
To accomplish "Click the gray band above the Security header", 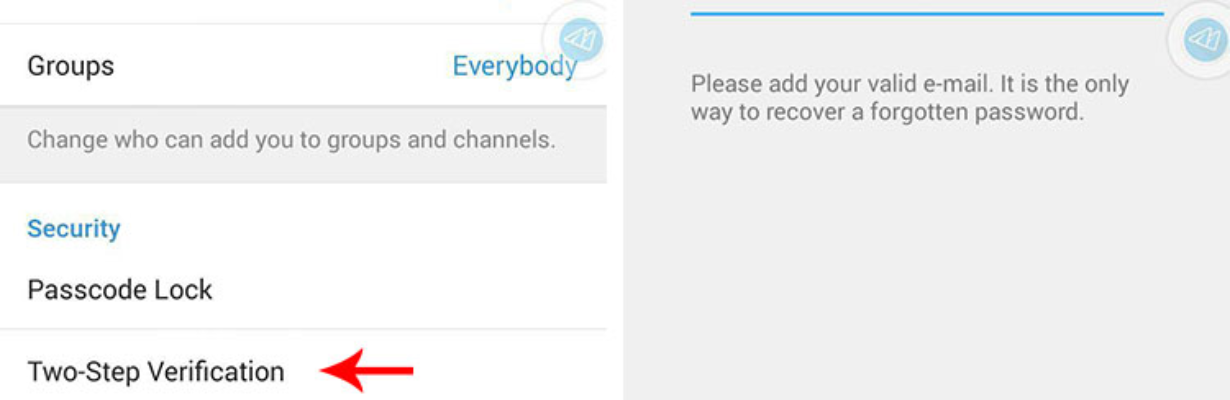I will [303, 169].
